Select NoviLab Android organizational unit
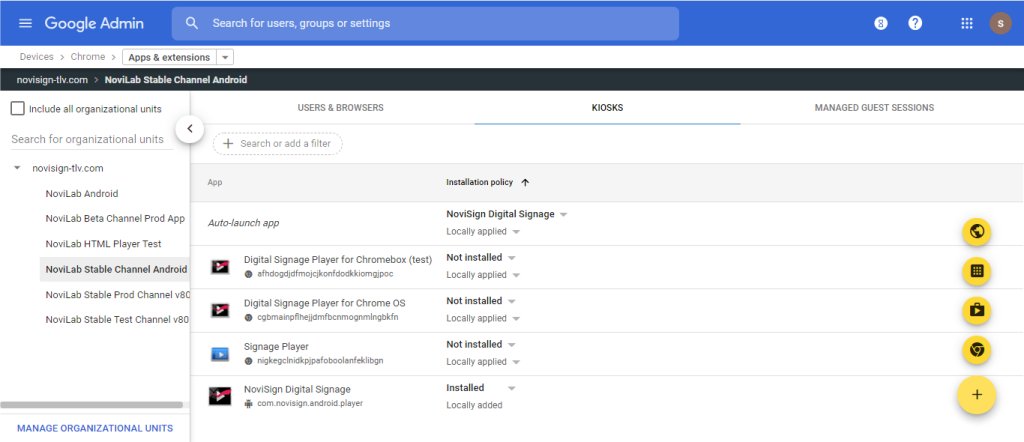 pos(82,194)
